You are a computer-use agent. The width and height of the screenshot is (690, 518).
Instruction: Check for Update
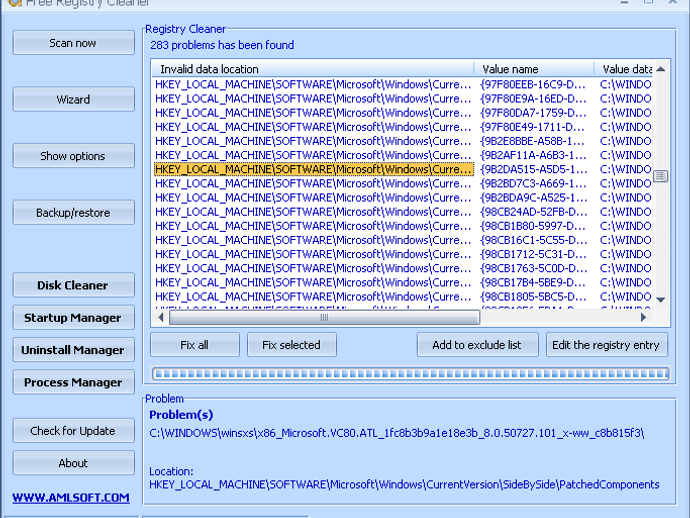pyautogui.click(x=73, y=430)
